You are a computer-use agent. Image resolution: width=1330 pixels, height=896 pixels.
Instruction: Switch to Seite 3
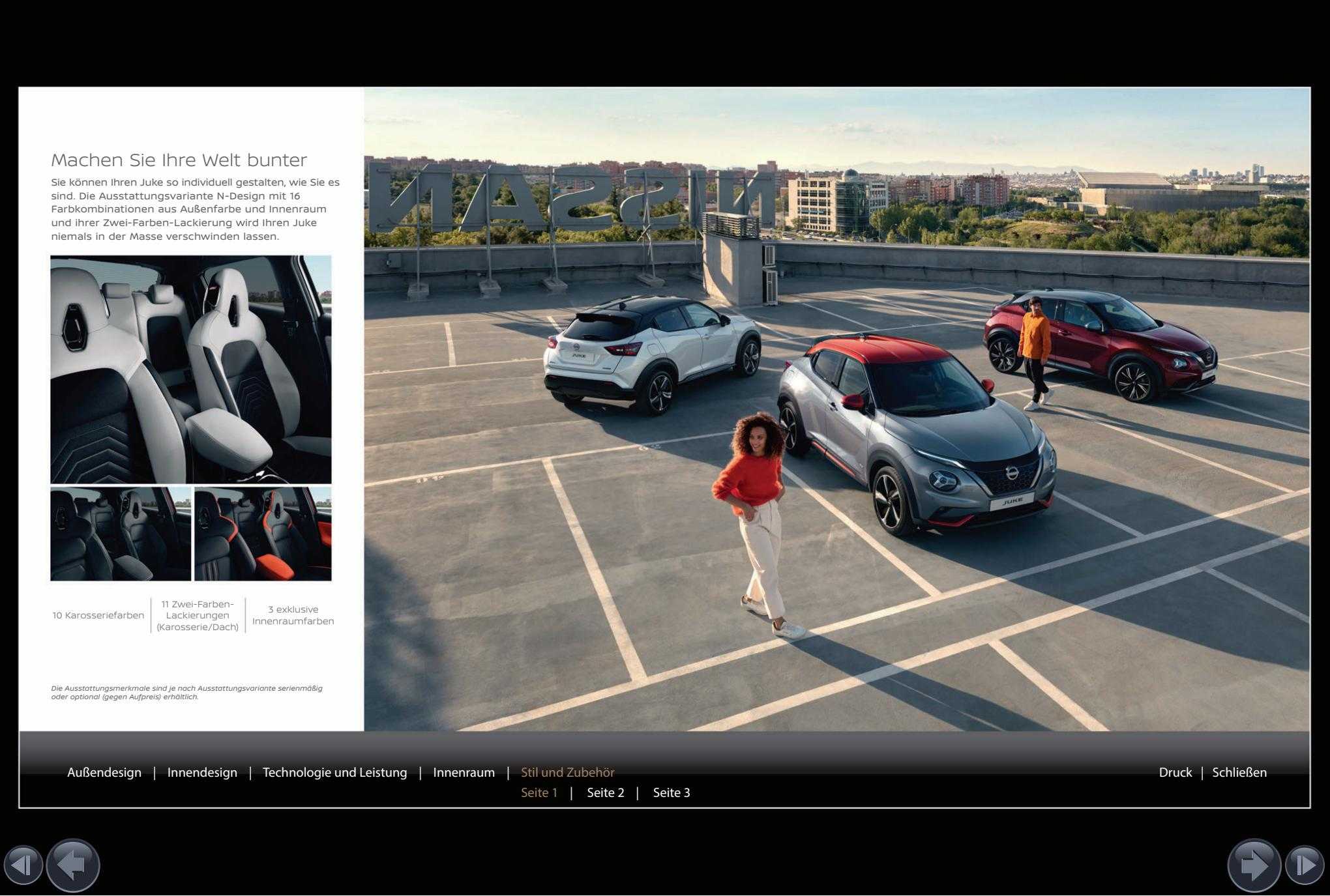click(672, 792)
